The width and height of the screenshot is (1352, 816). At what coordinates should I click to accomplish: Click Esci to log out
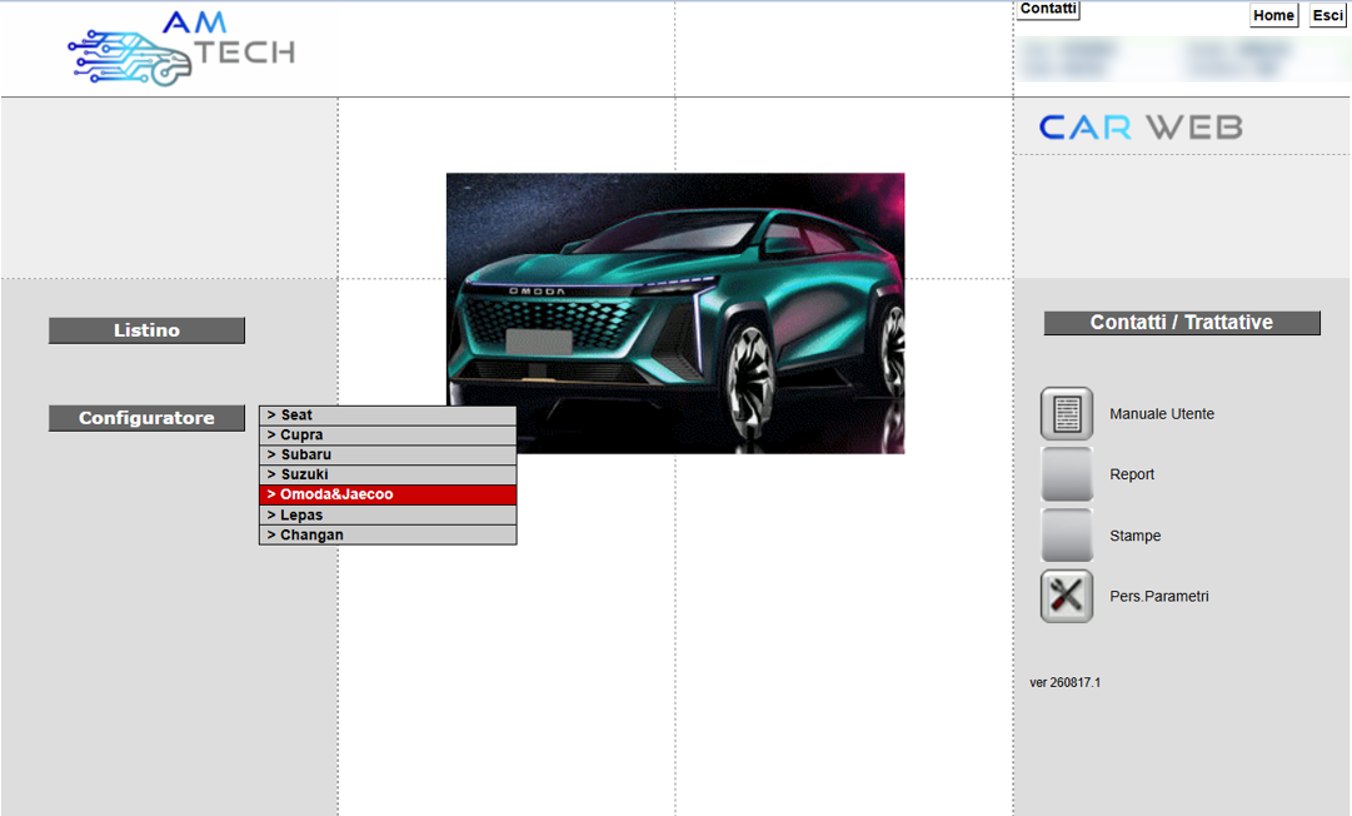1328,15
